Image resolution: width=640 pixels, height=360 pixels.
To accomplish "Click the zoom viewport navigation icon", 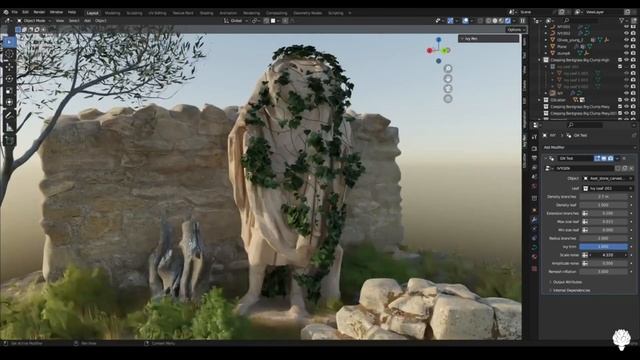I will point(448,69).
